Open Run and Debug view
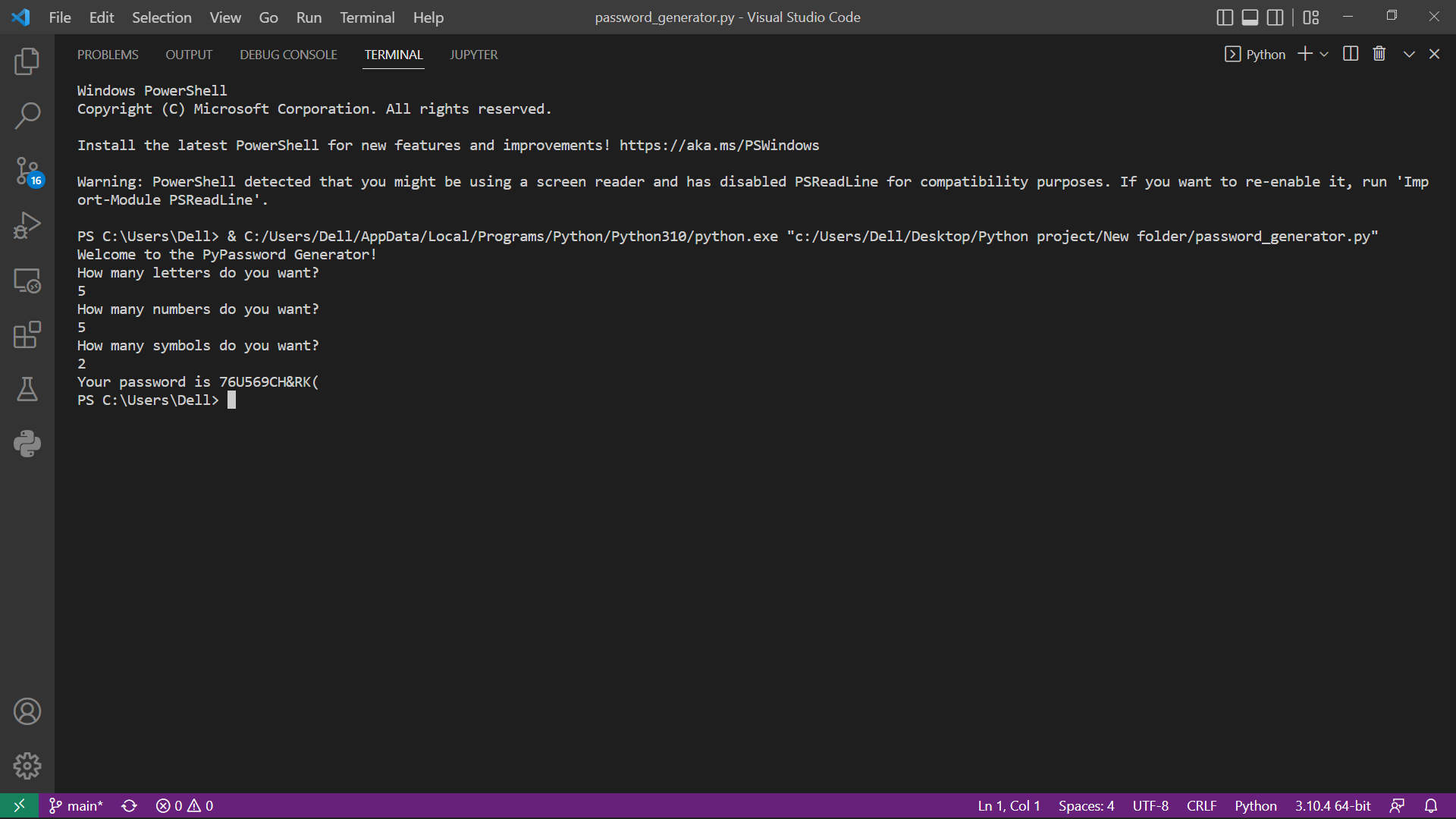The image size is (1456, 819). [27, 226]
